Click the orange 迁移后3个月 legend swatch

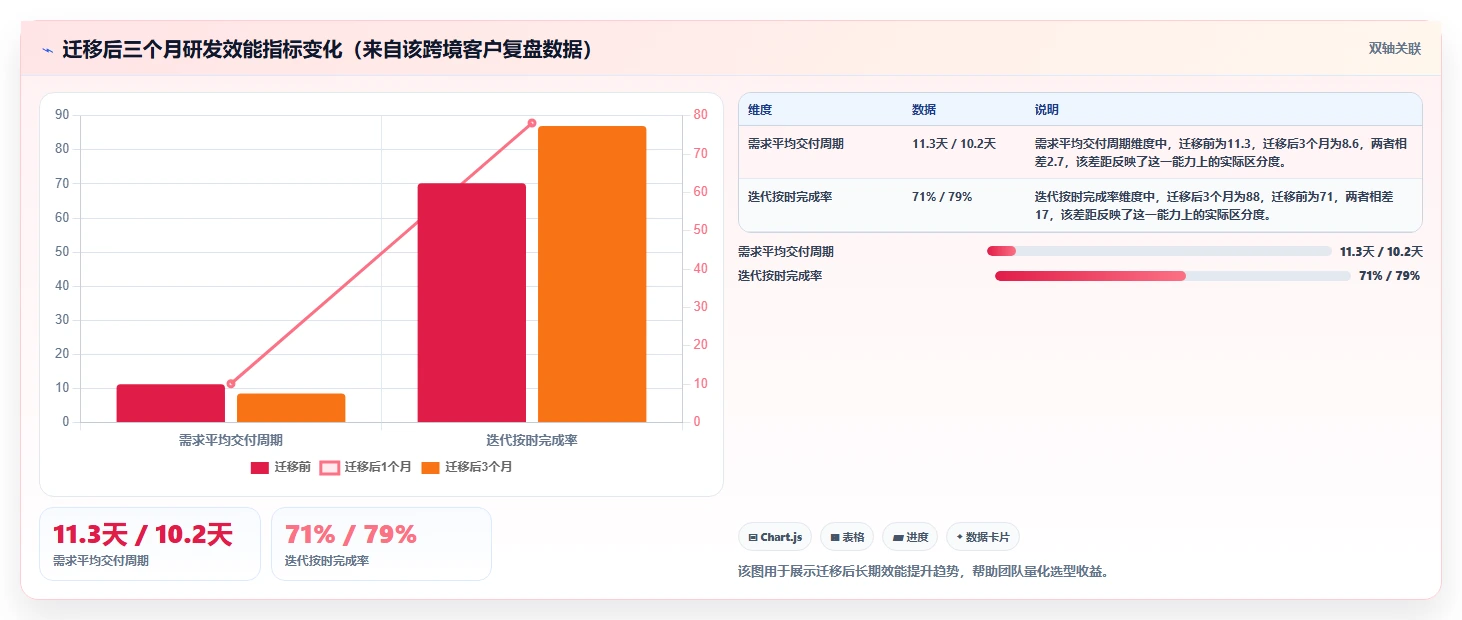(x=430, y=467)
